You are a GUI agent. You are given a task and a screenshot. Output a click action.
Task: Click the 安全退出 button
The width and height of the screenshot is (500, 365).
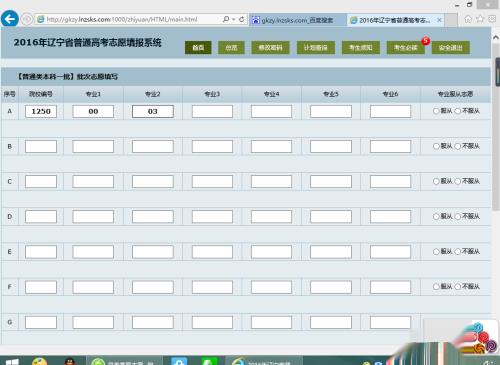(451, 48)
